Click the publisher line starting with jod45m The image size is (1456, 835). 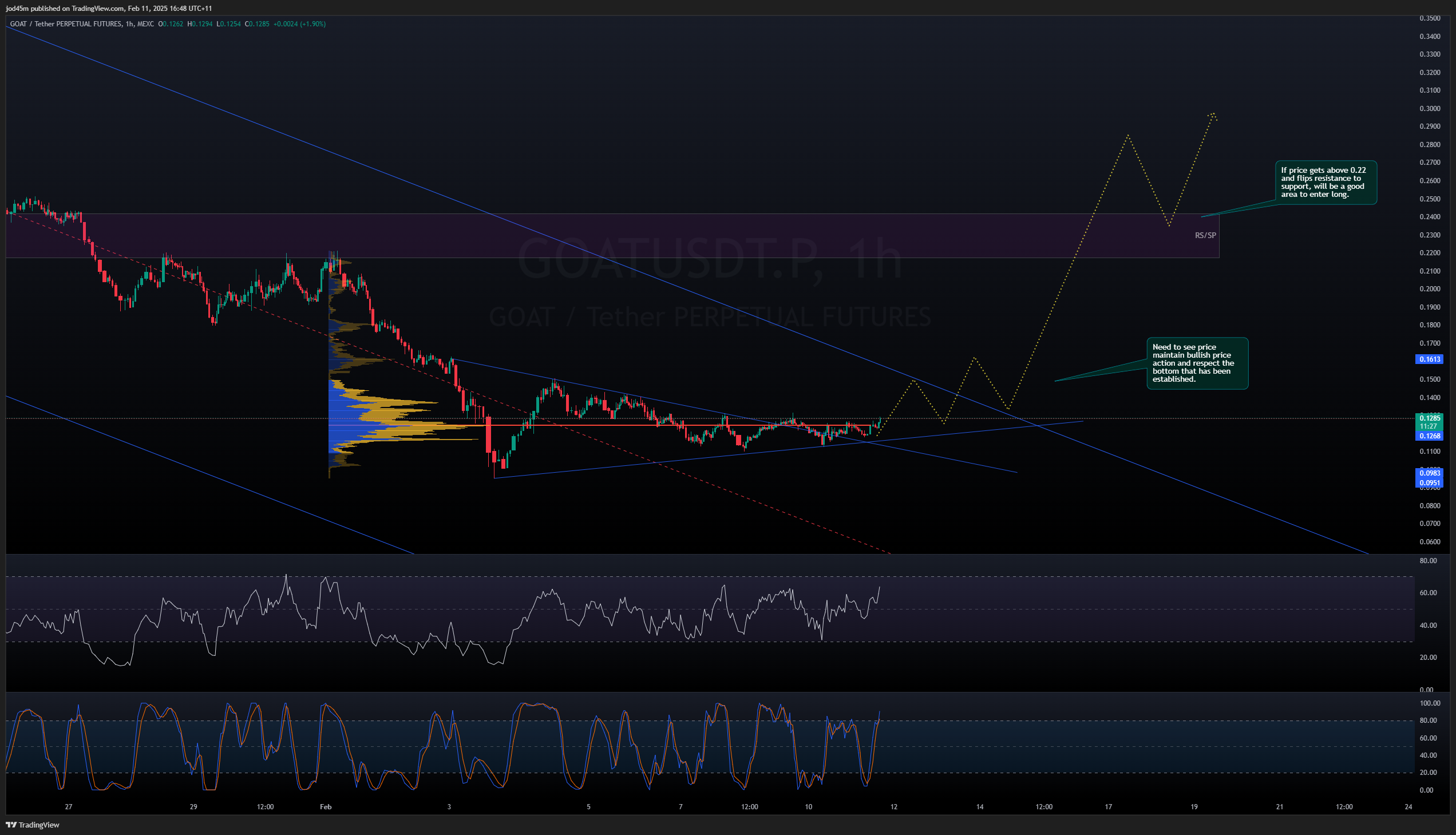point(108,8)
